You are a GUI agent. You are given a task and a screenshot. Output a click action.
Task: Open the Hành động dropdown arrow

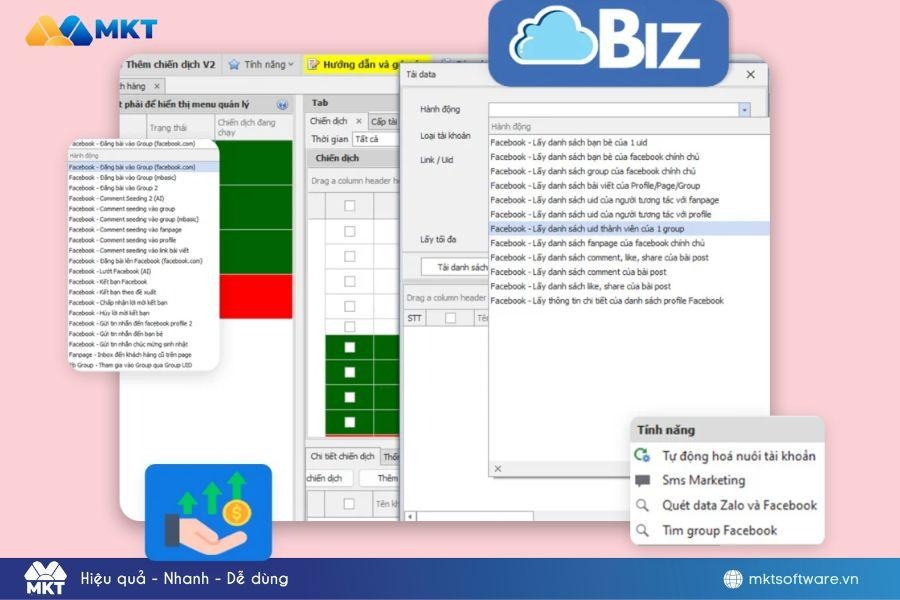744,110
